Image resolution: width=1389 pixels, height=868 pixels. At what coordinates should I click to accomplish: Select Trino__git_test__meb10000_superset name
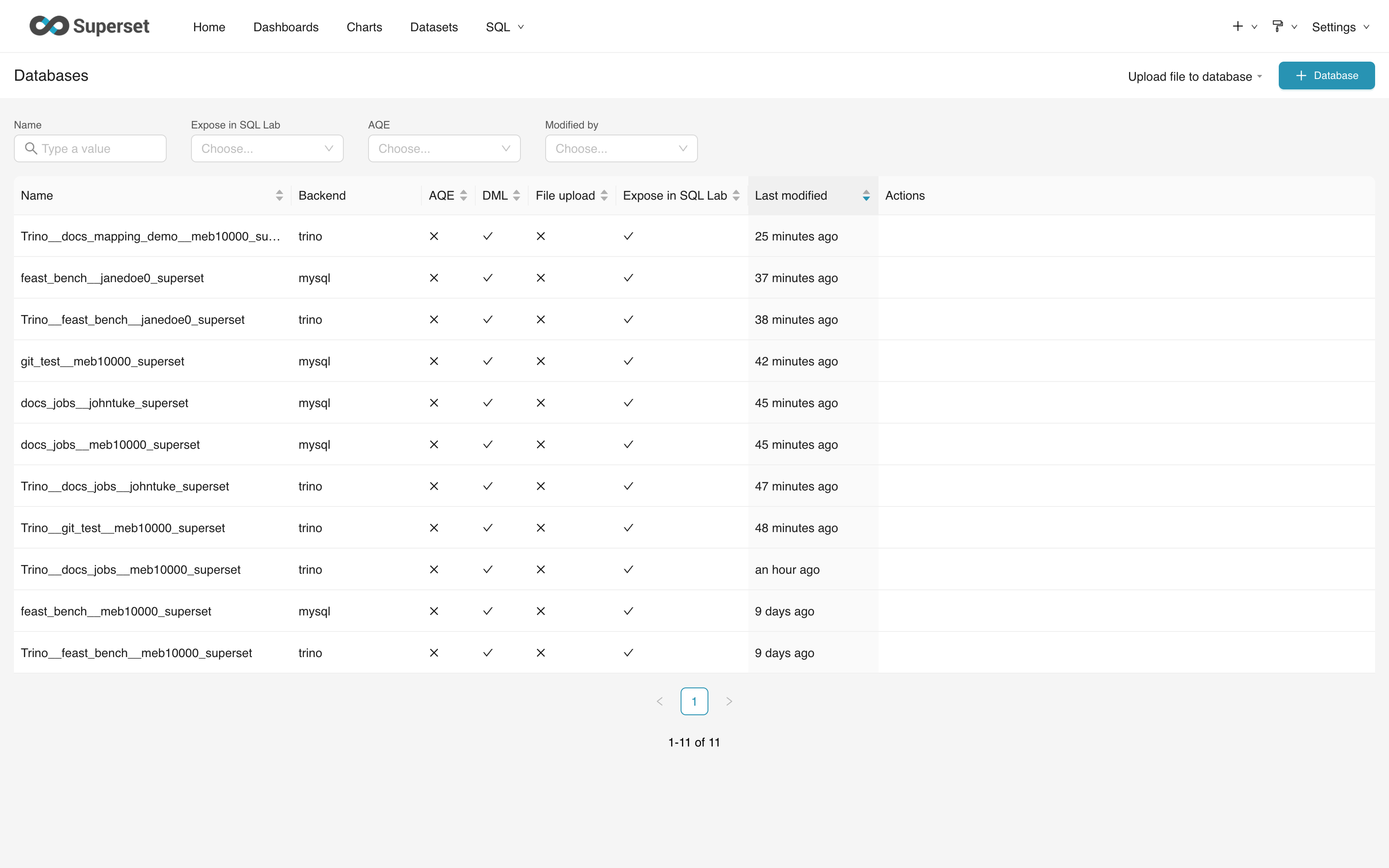[x=123, y=528]
